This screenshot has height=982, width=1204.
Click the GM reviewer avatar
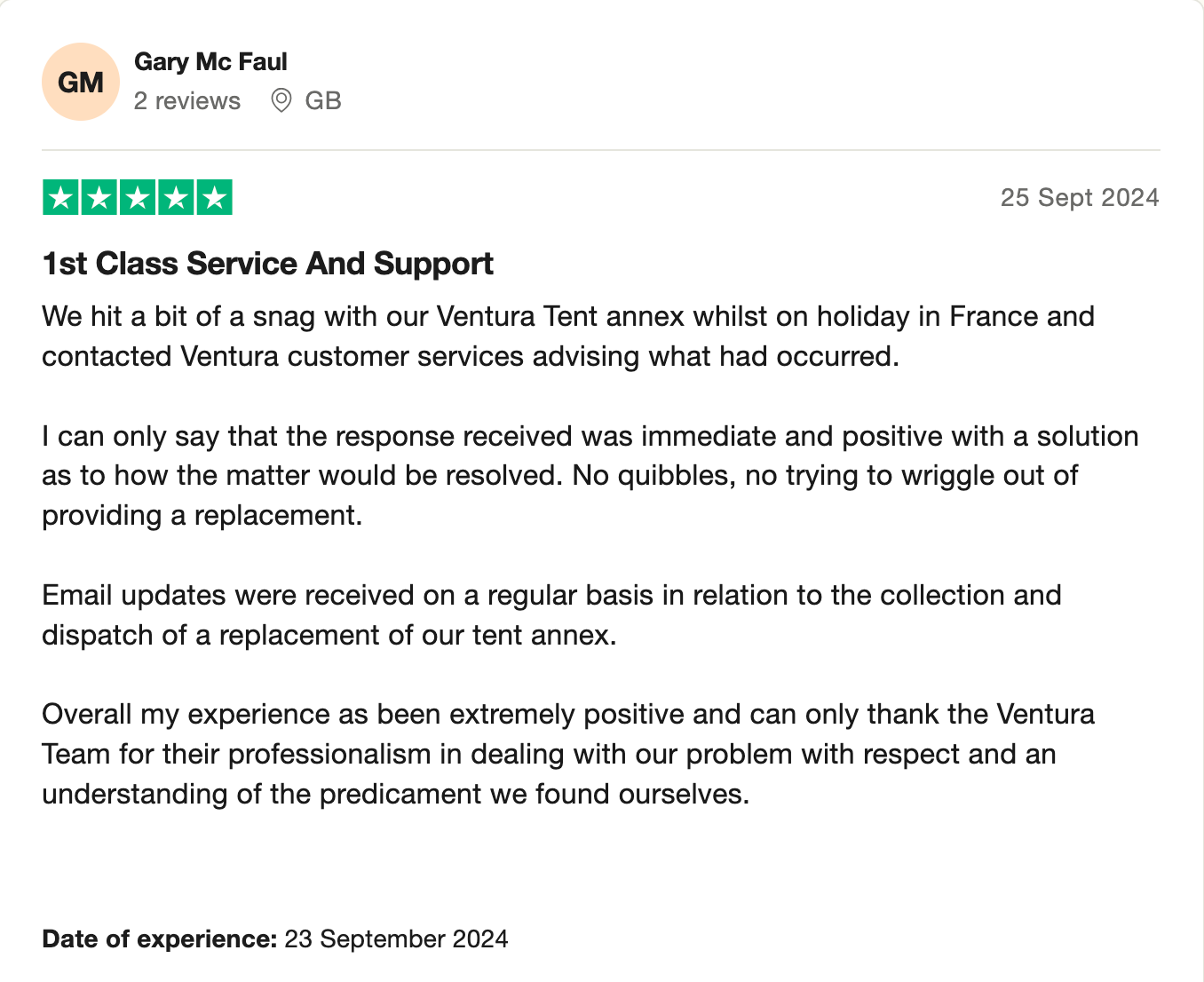click(x=81, y=82)
